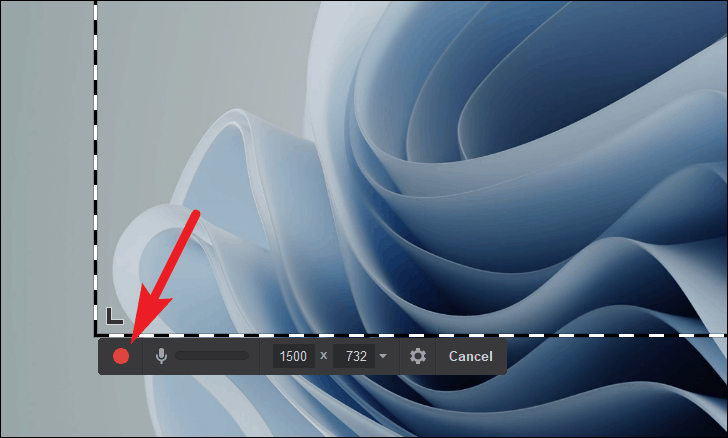Select the height field showing 732

pos(356,356)
